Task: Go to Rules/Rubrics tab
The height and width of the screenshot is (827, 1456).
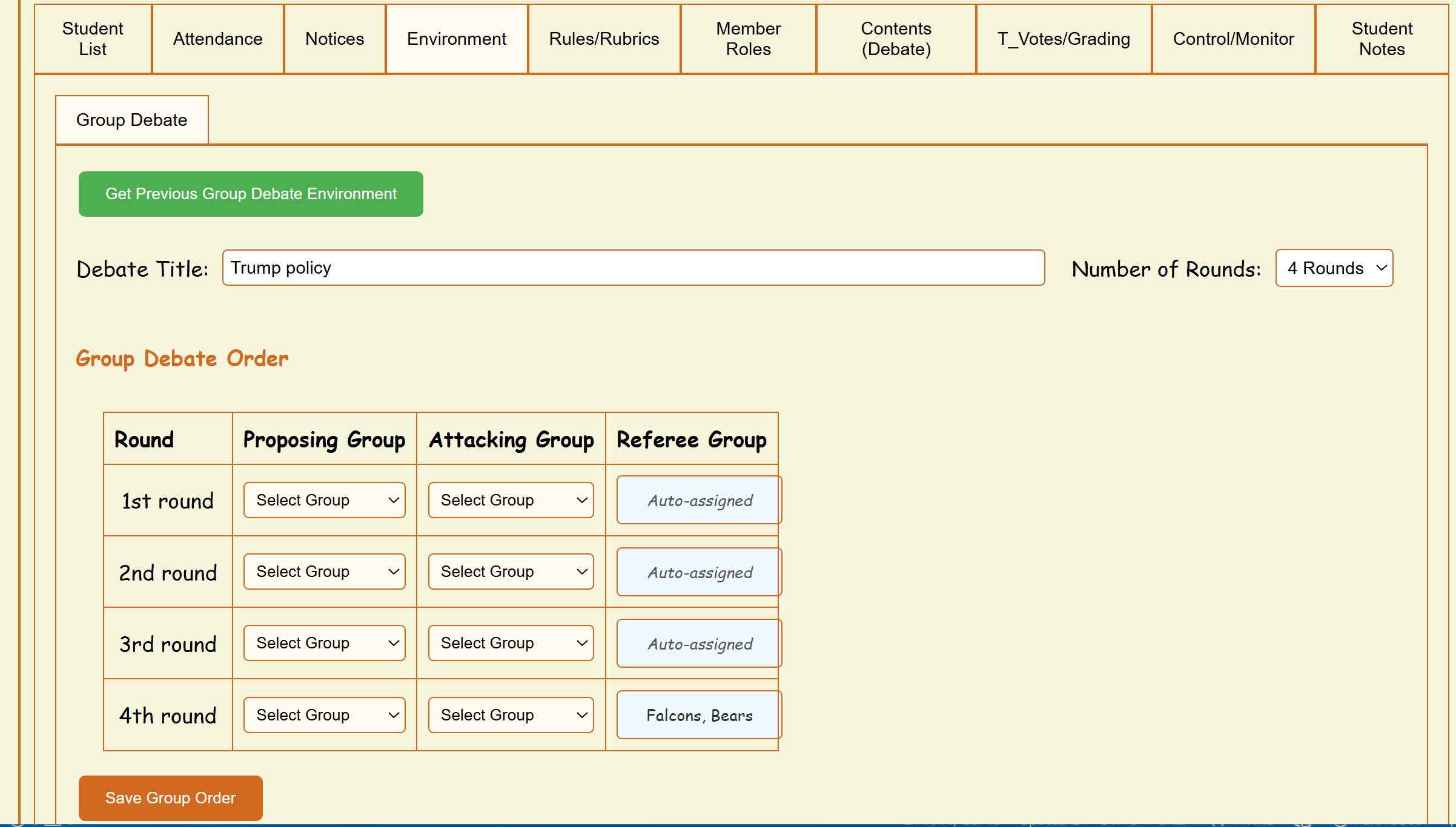Action: 604,39
